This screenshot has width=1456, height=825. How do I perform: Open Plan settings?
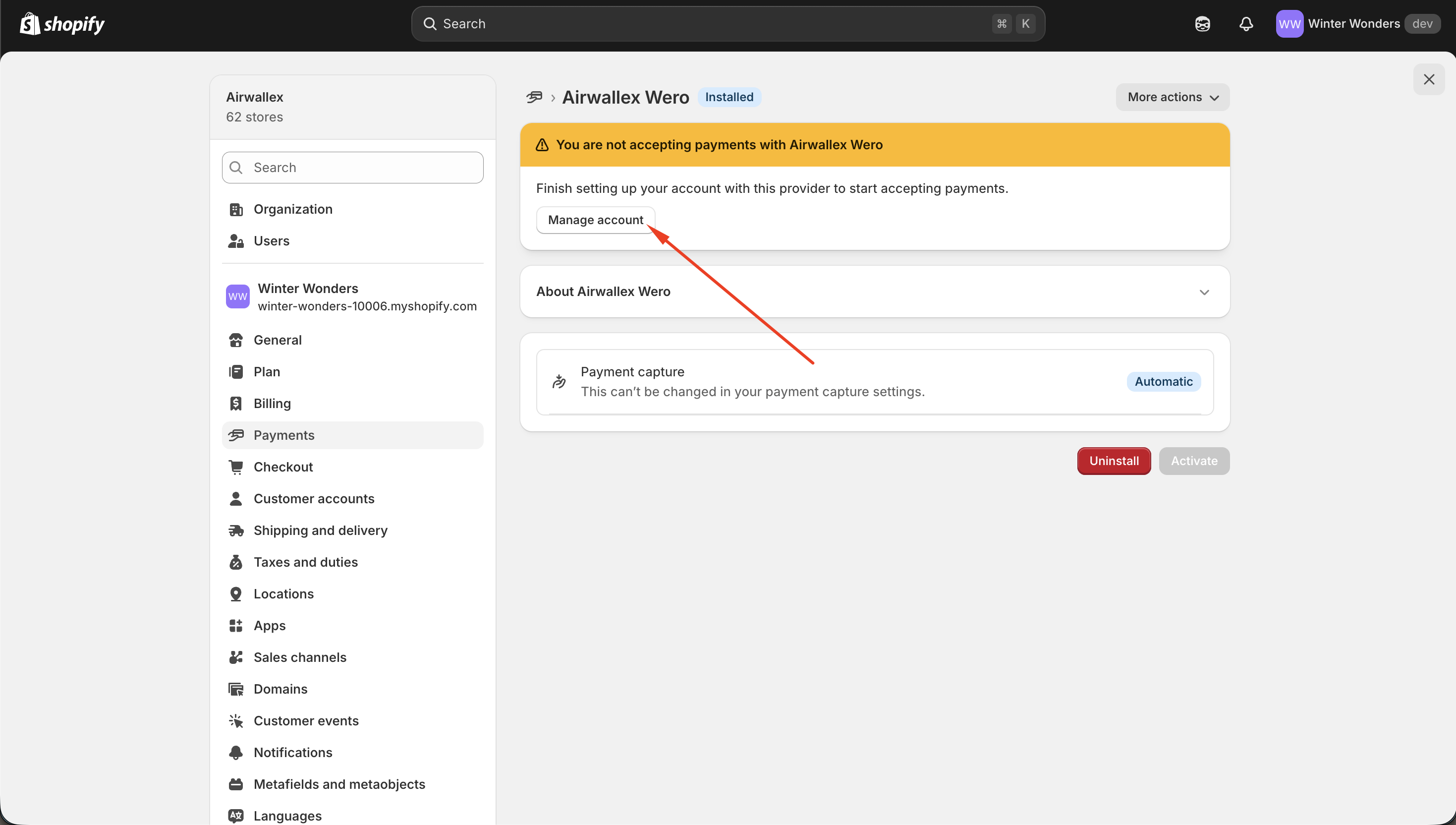[352, 372]
